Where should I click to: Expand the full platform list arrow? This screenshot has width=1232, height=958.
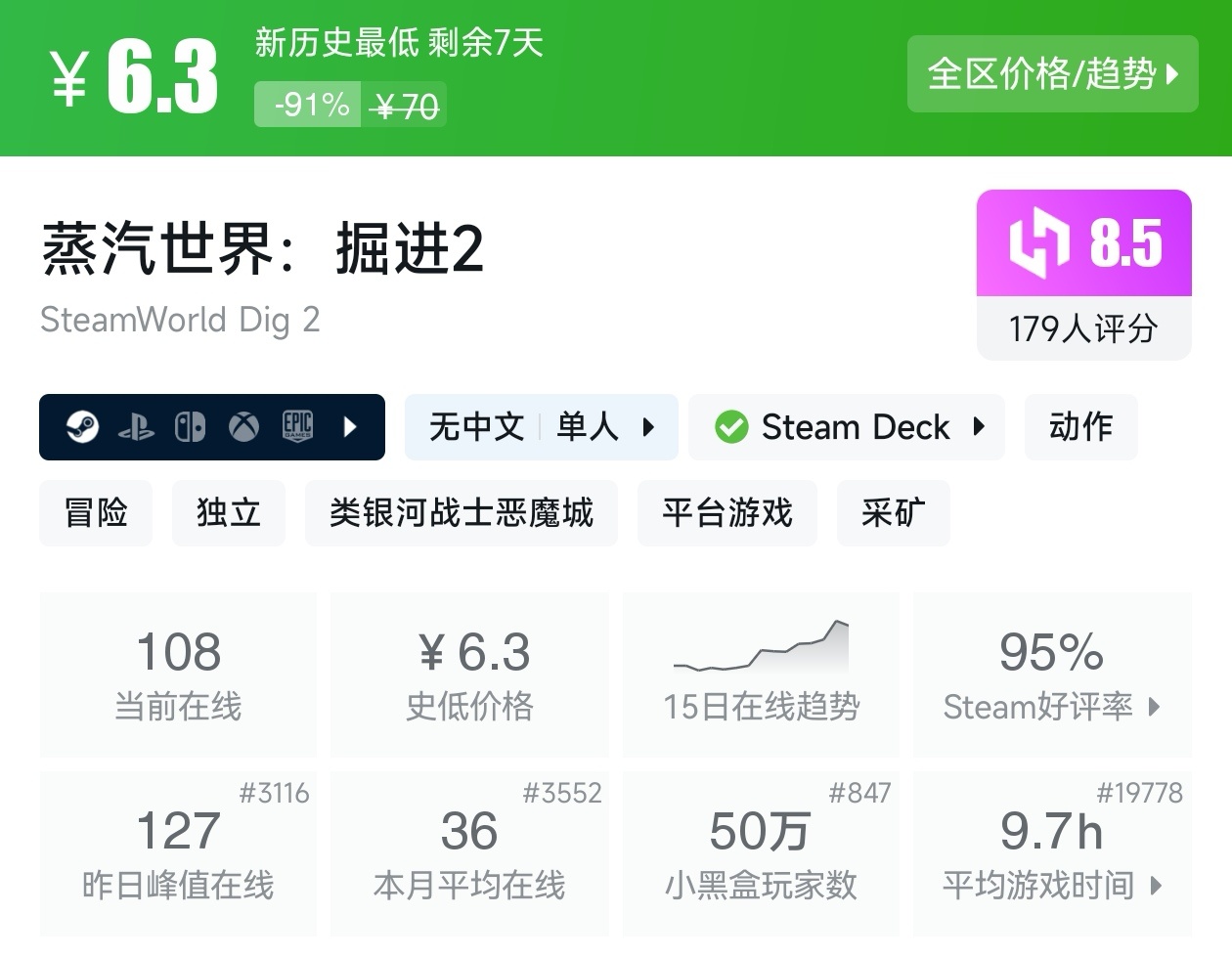(350, 427)
